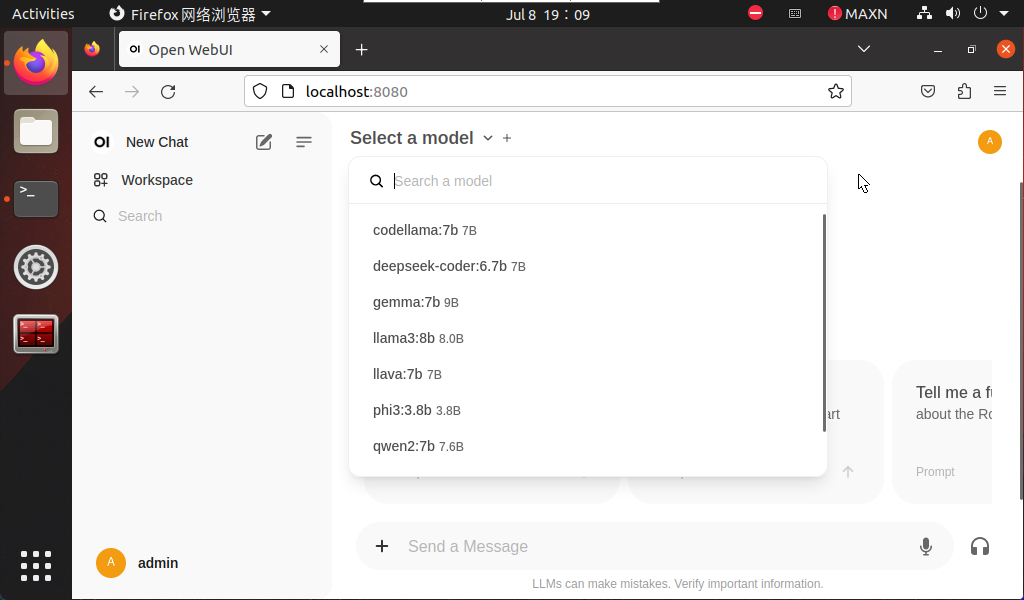Pick llama3:8b from the model list

[x=404, y=338]
